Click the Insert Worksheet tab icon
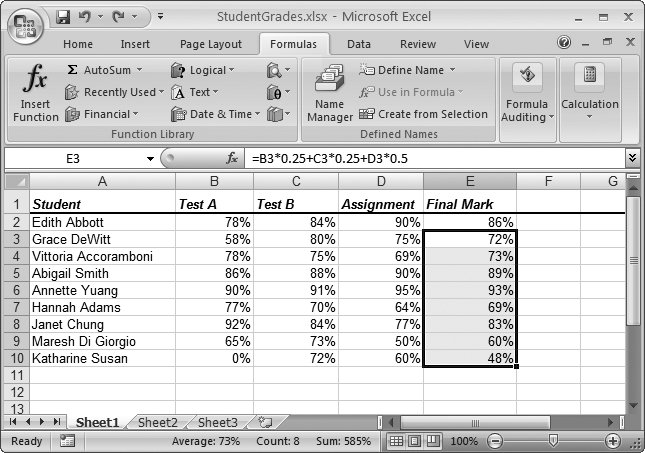 pos(265,423)
